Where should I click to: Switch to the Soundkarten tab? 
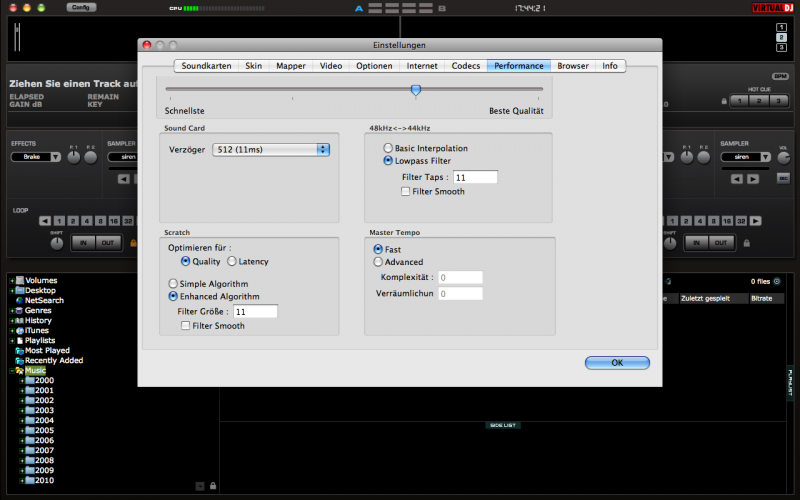tap(207, 66)
